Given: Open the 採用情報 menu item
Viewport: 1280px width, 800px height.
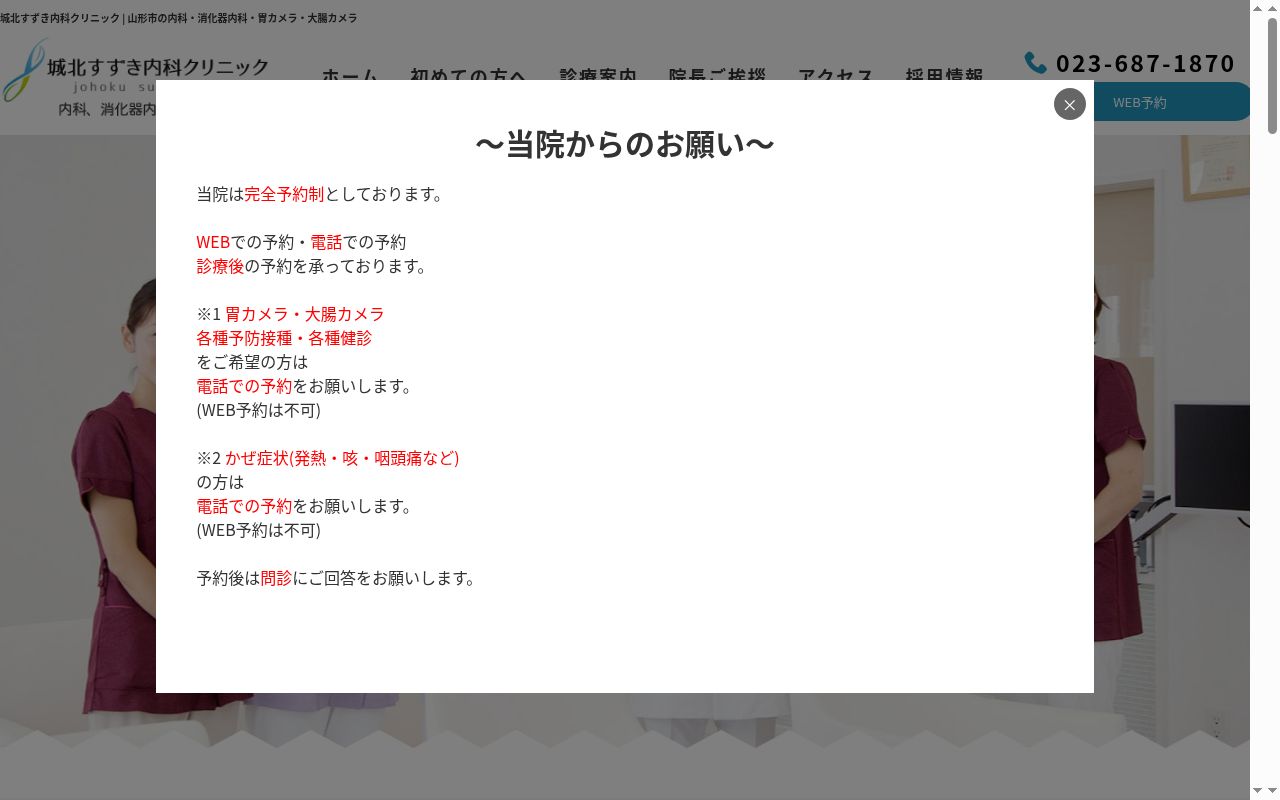Looking at the screenshot, I should coord(944,74).
